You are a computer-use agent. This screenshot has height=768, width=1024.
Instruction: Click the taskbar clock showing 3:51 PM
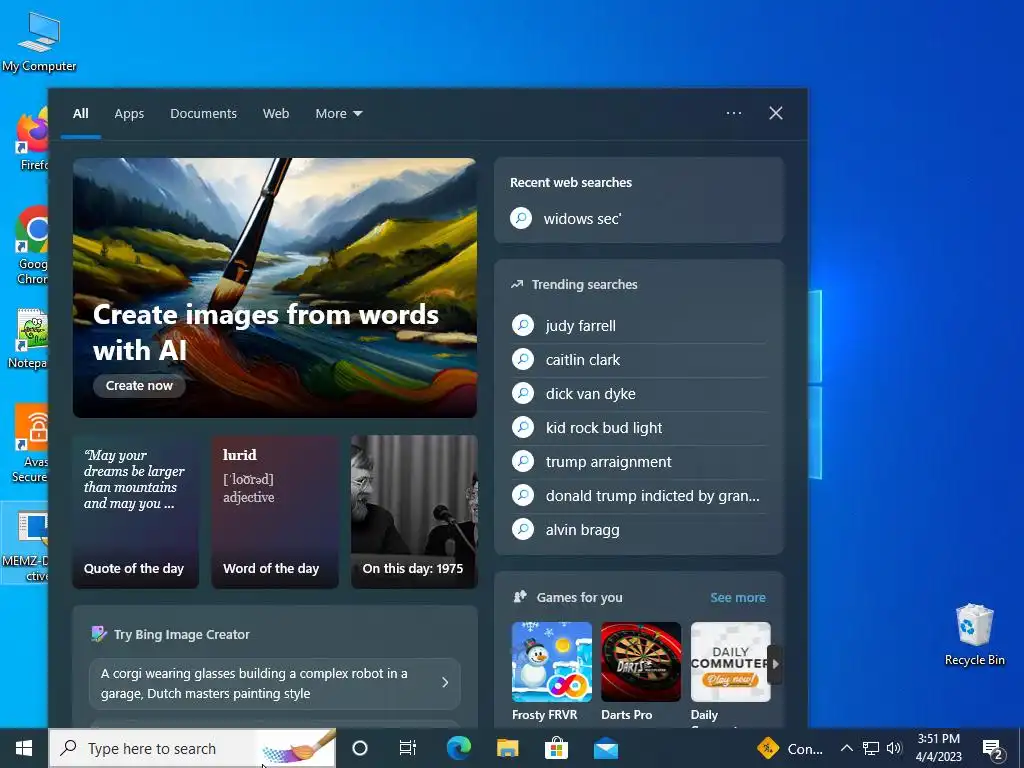[938, 748]
